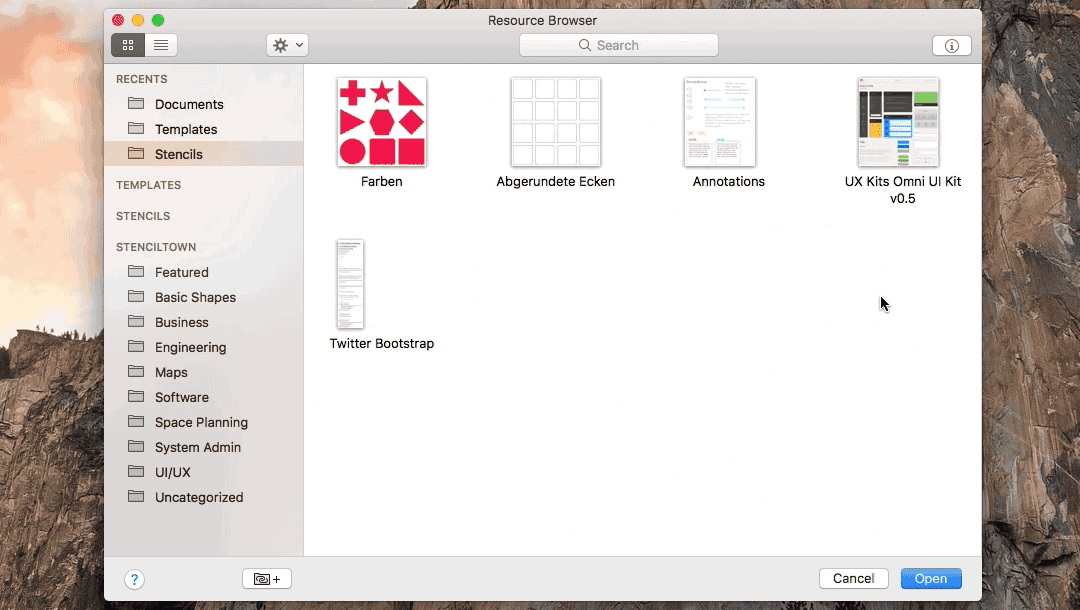Select the Farben stencil thumbnail
Image resolution: width=1080 pixels, height=610 pixels.
382,122
